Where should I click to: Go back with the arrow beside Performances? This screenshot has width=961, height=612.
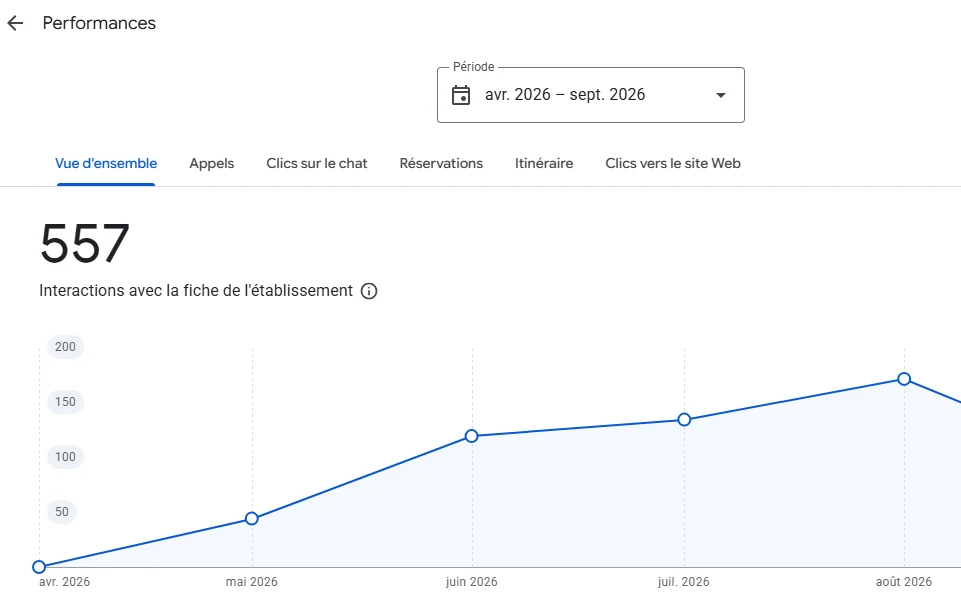click(15, 23)
